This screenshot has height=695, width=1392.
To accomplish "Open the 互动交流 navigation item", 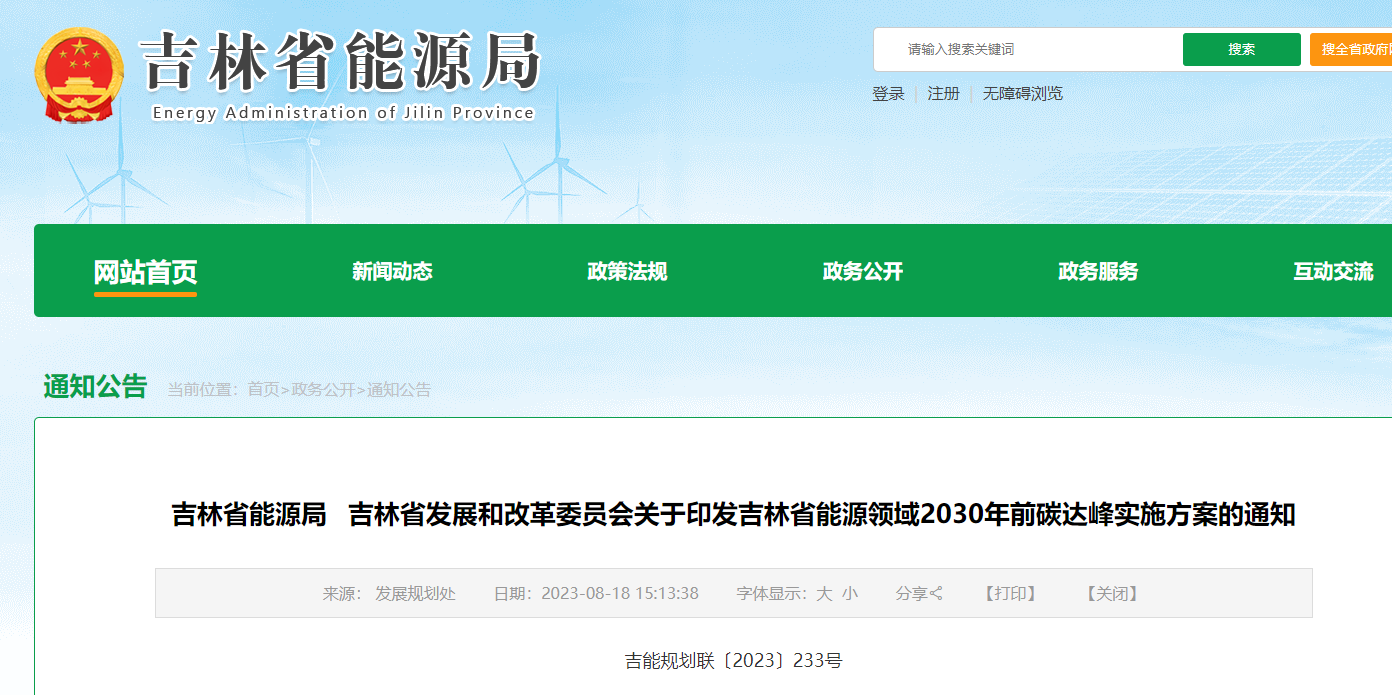I will tap(1333, 272).
